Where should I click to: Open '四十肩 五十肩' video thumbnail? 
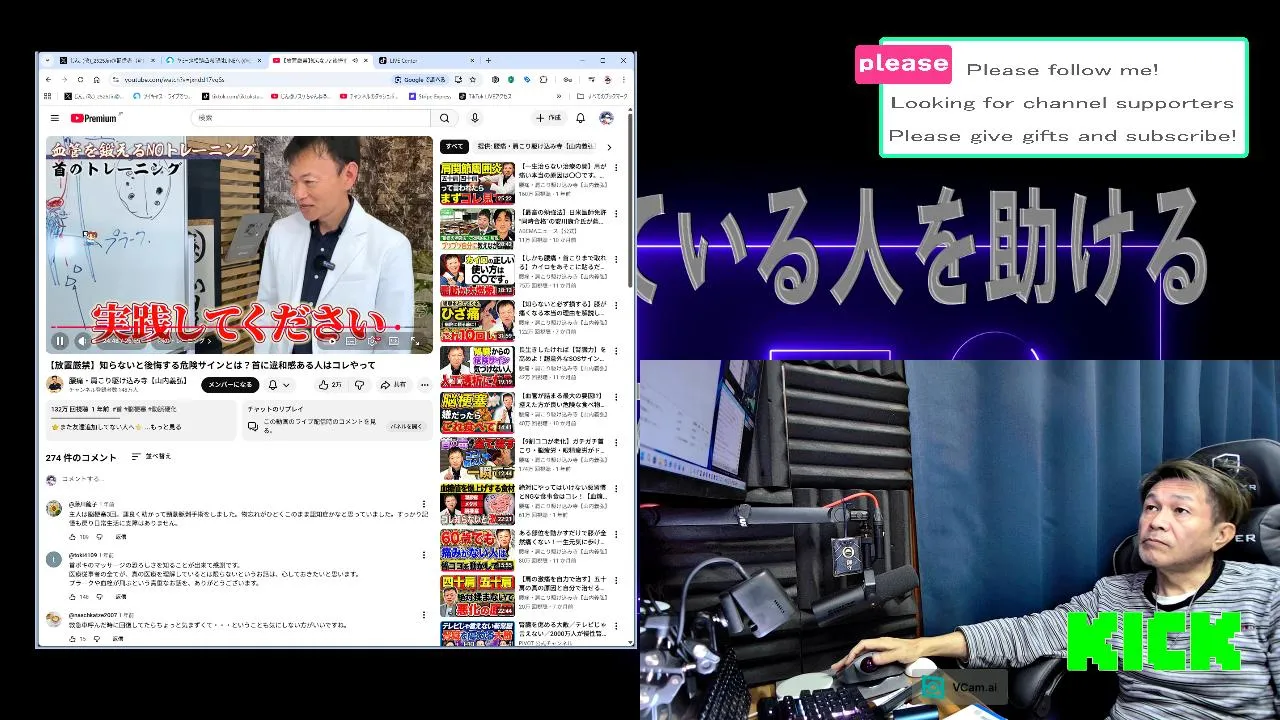(x=477, y=596)
